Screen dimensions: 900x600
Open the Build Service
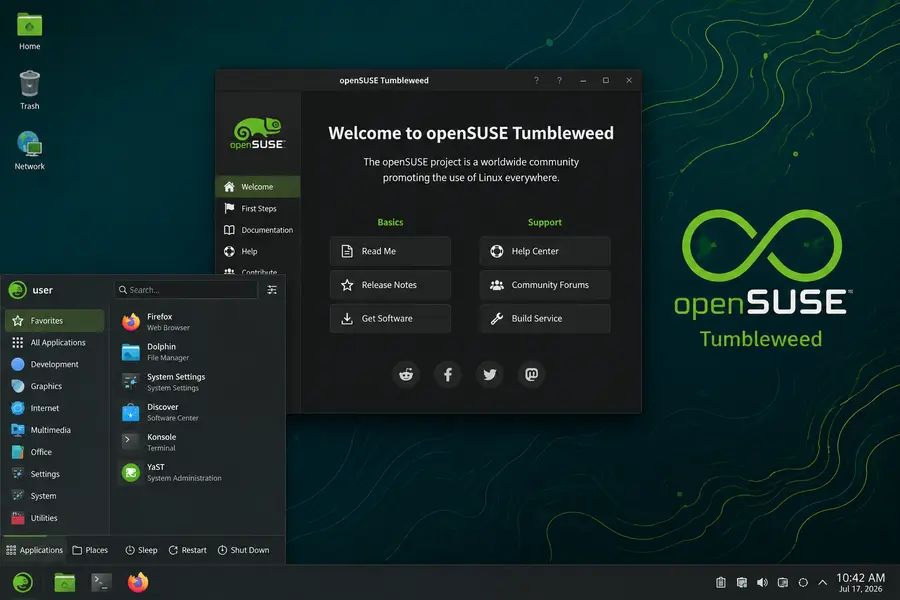point(545,318)
